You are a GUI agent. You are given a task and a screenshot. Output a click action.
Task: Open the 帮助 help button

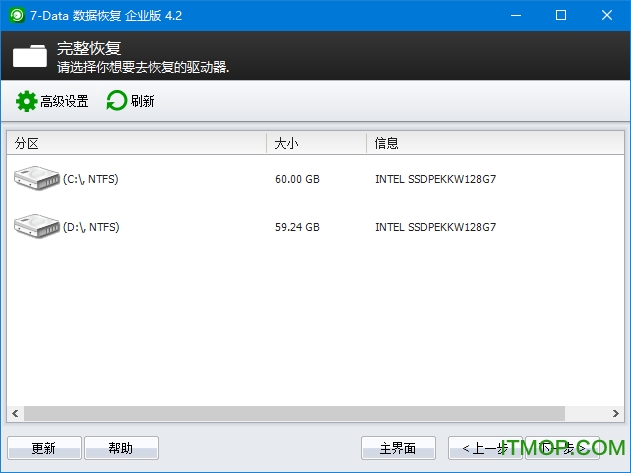(x=121, y=448)
